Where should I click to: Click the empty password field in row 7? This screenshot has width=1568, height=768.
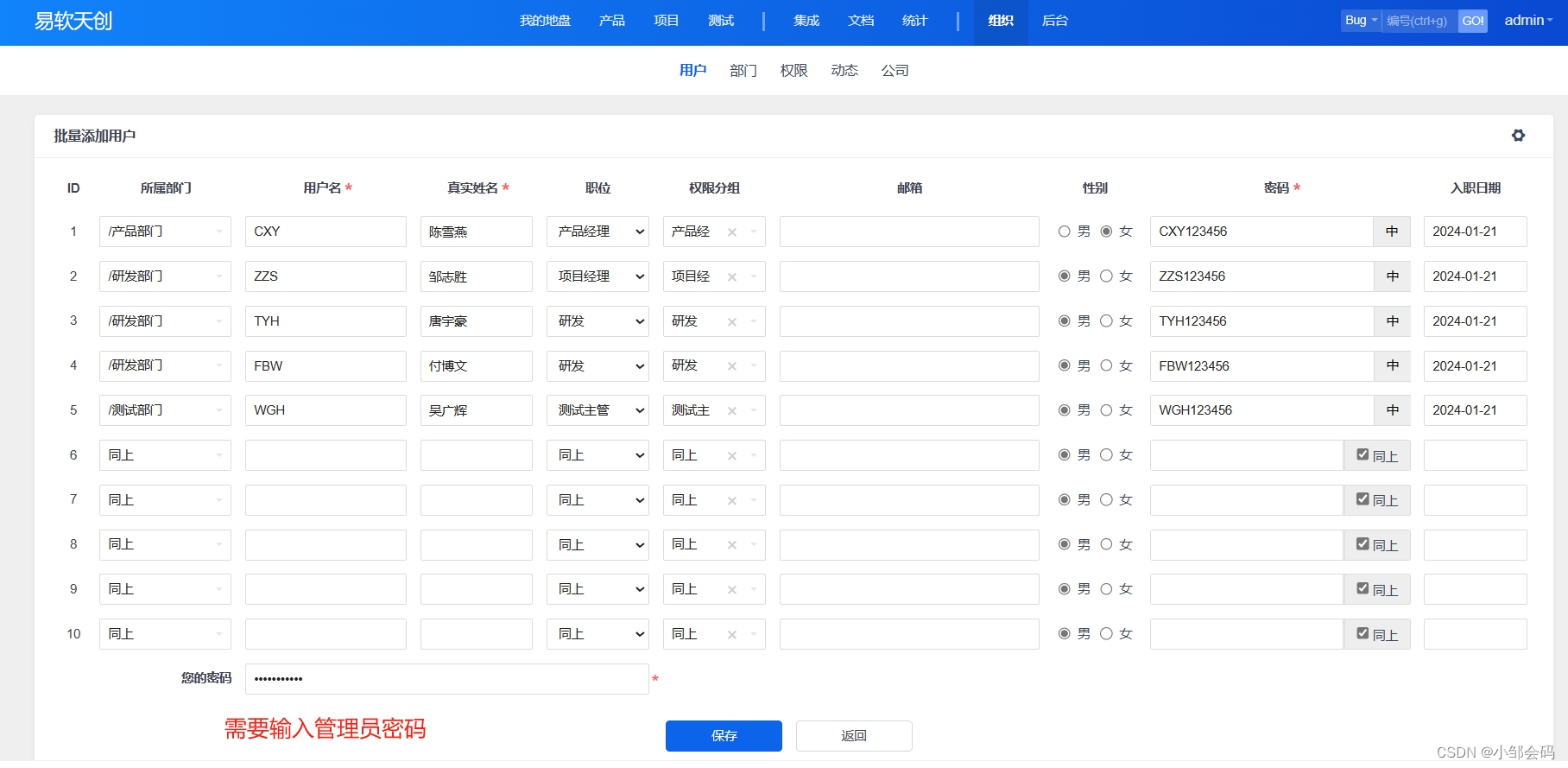point(1247,500)
